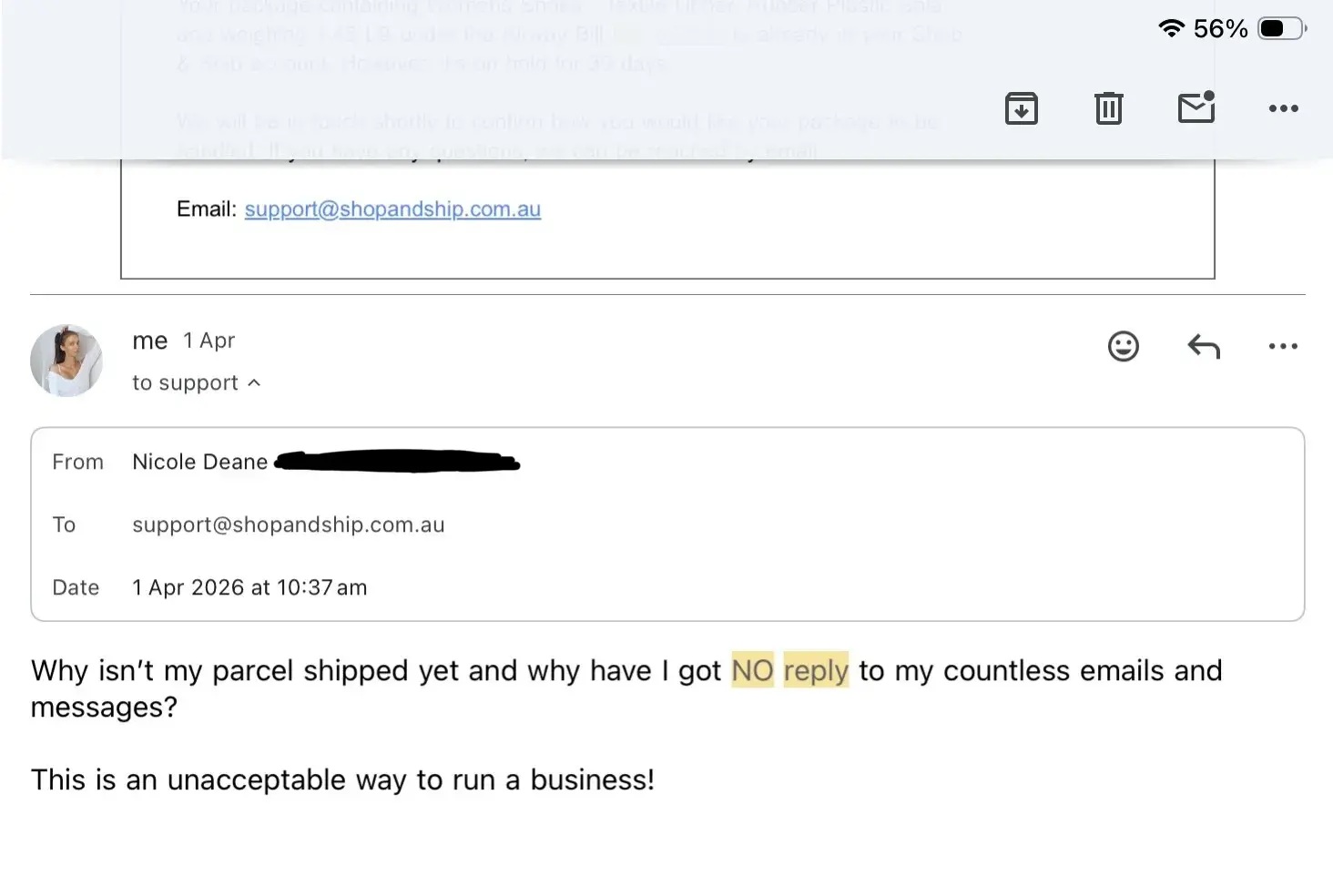This screenshot has width=1333, height=896.
Task: Delete the email with the trash icon
Action: point(1108,108)
